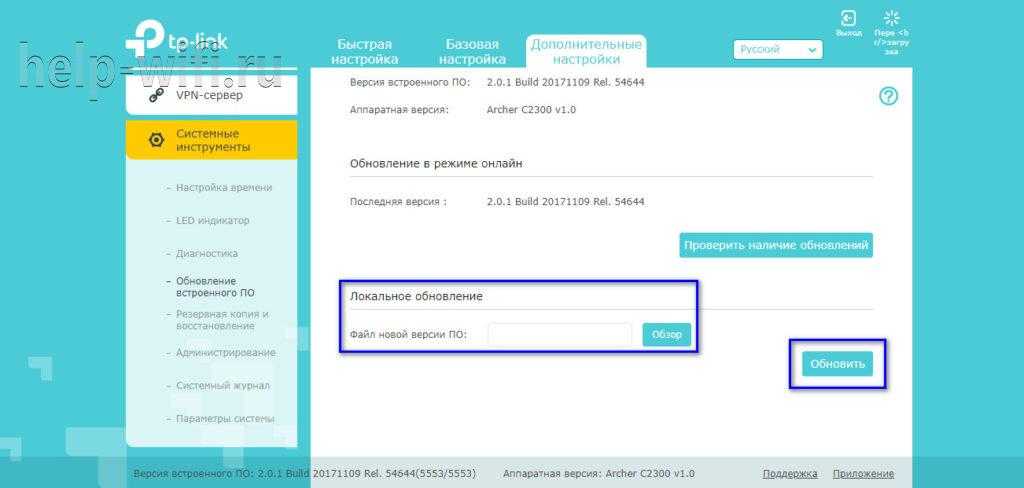Click the Logout (Выход) icon
The height and width of the screenshot is (488, 1024).
coord(848,19)
